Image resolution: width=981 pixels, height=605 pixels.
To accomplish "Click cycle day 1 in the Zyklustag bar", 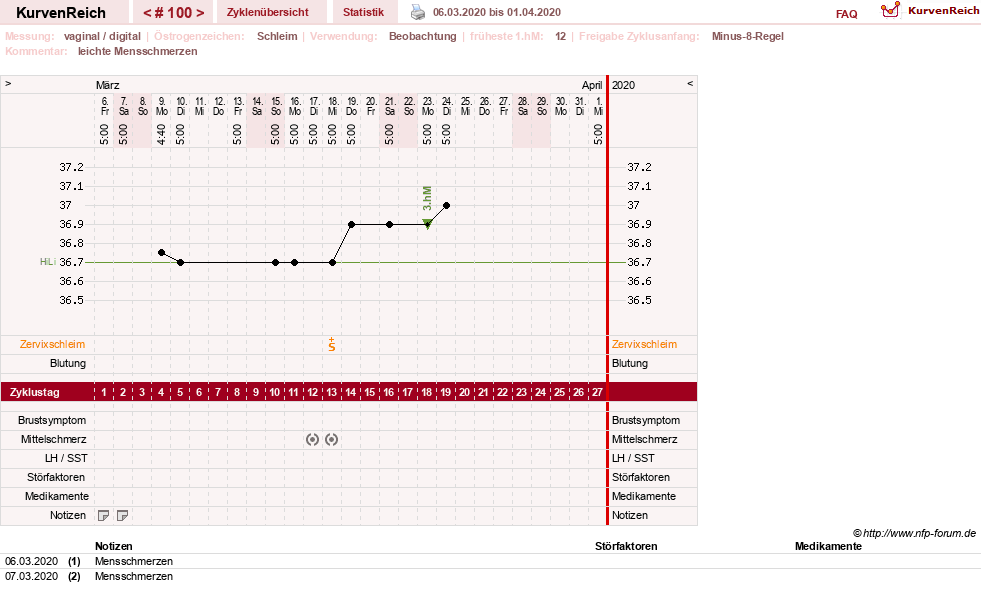I will 104,392.
